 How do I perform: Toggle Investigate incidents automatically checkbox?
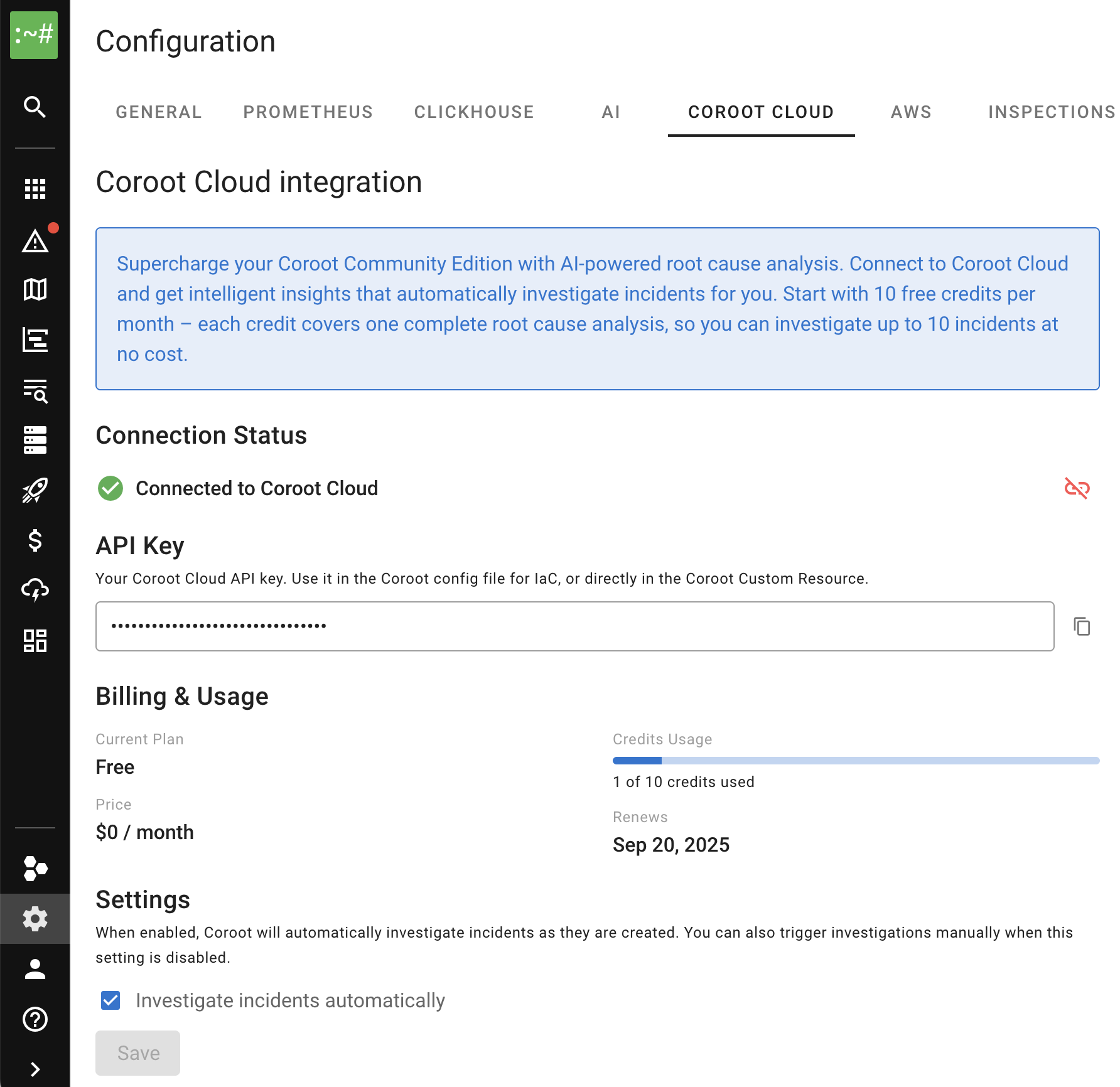click(110, 1000)
